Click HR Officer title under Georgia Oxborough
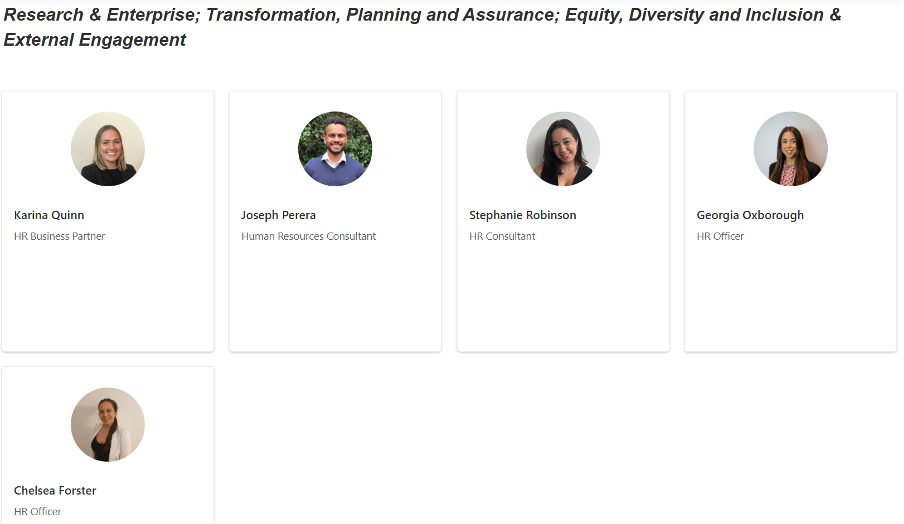904x524 pixels. click(720, 237)
